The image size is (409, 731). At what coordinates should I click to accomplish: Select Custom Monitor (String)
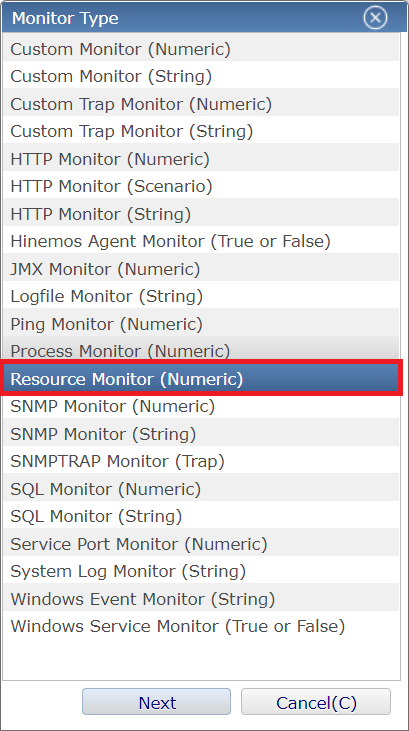pyautogui.click(x=201, y=76)
